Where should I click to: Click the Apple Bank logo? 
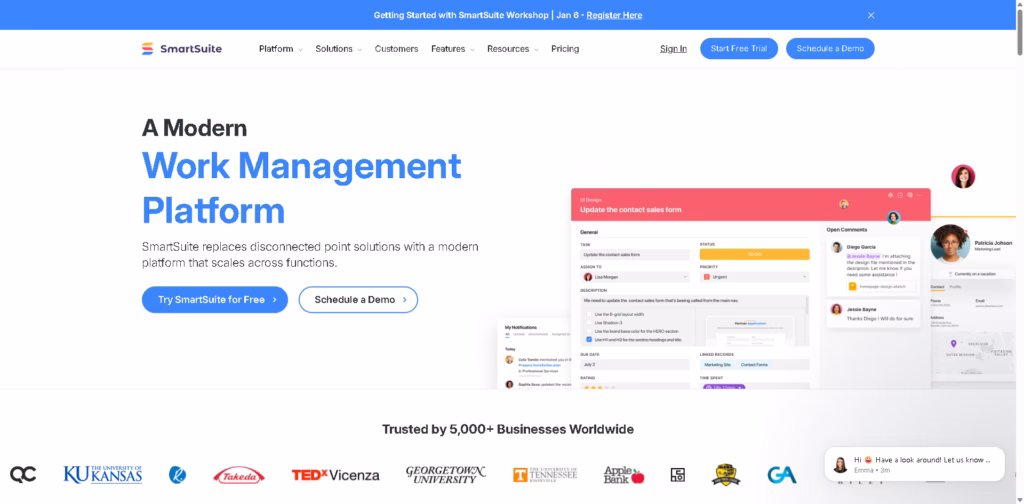(623, 475)
